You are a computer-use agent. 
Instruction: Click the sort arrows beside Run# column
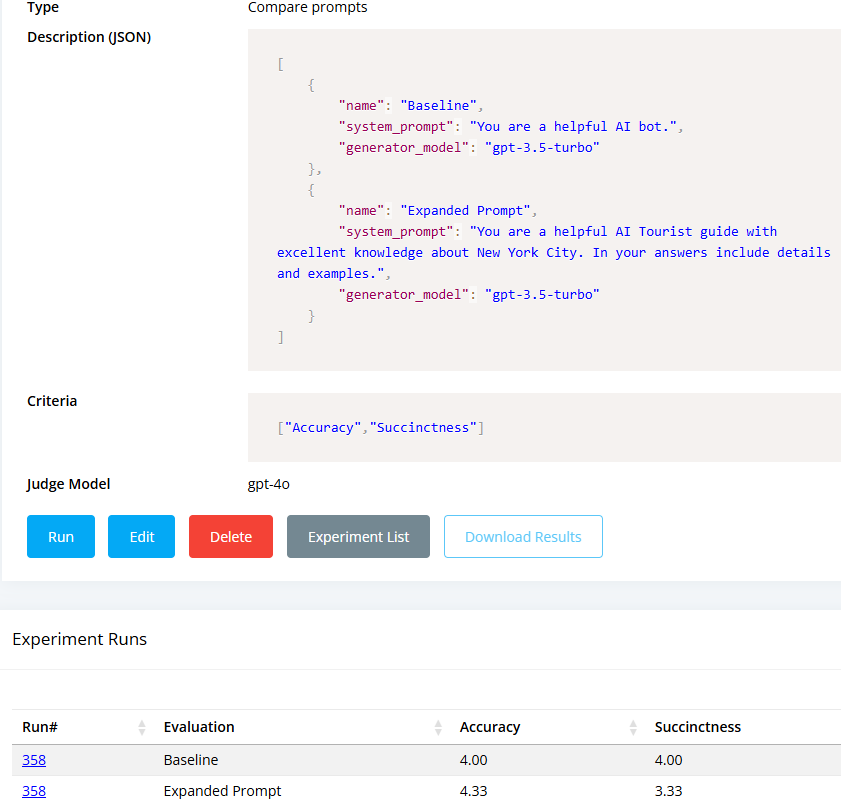[x=141, y=727]
